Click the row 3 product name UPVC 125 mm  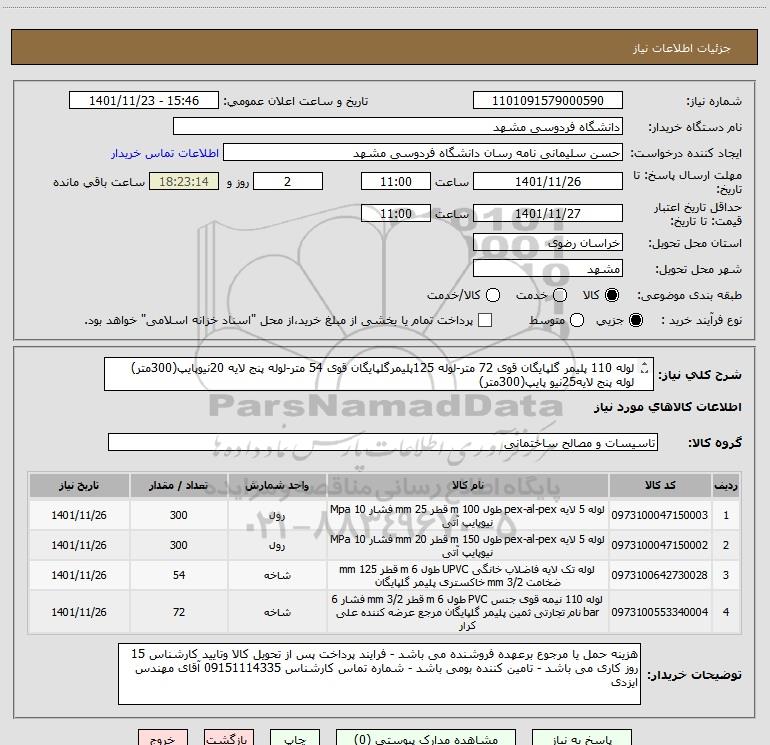click(x=468, y=576)
